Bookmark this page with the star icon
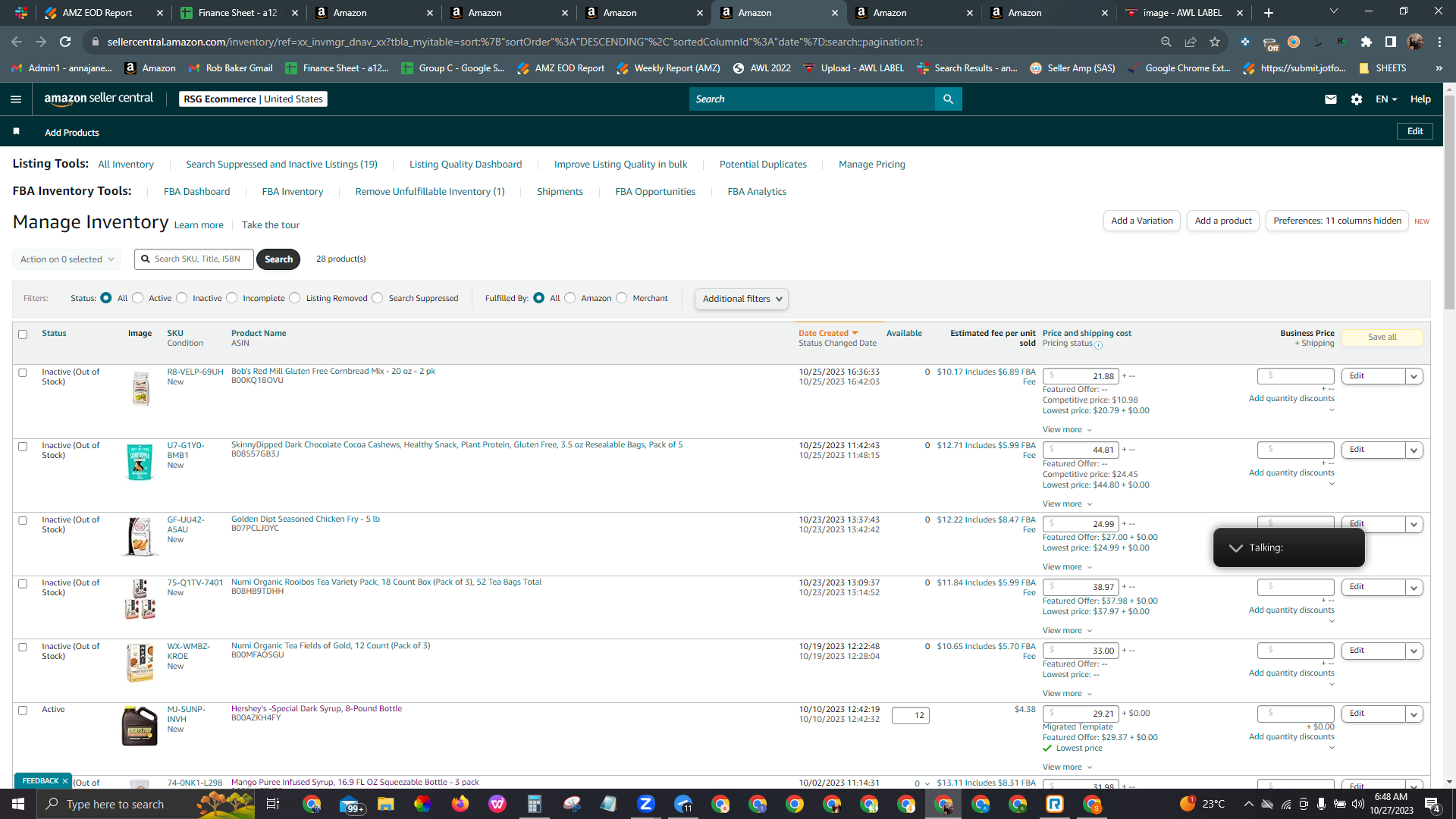This screenshot has width=1456, height=819. (x=1215, y=42)
